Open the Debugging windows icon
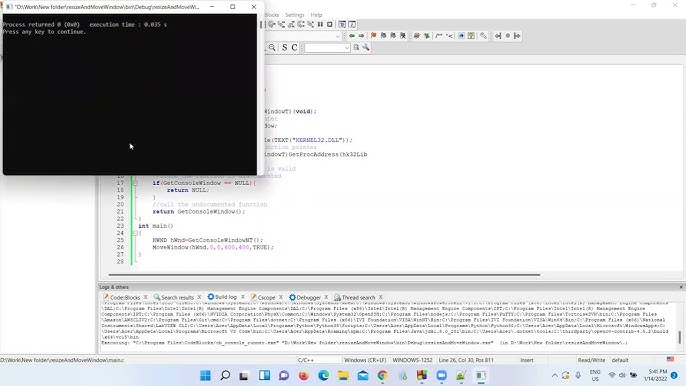 coord(342,25)
